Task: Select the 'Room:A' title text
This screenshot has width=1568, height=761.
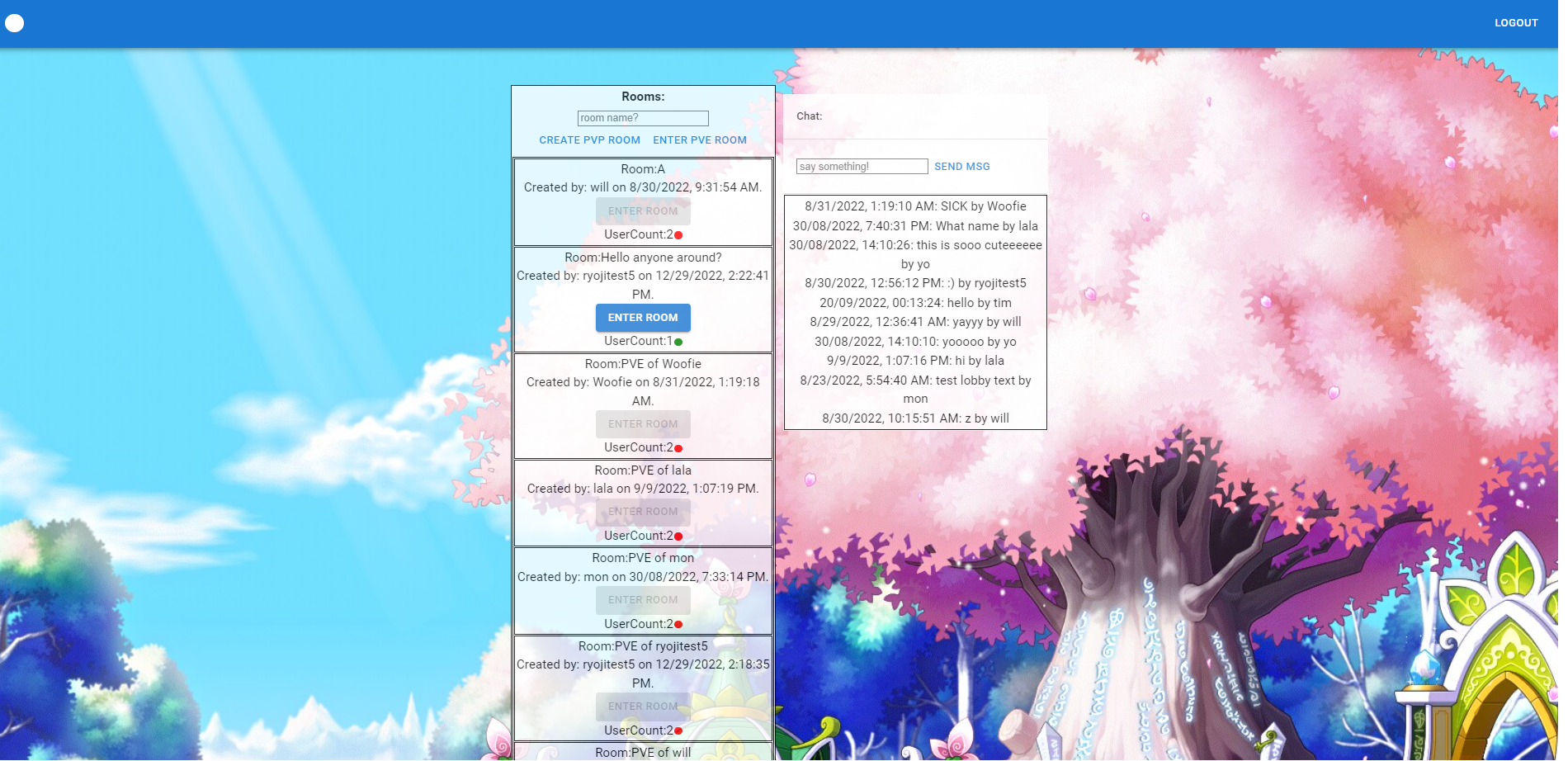Action: click(x=643, y=169)
